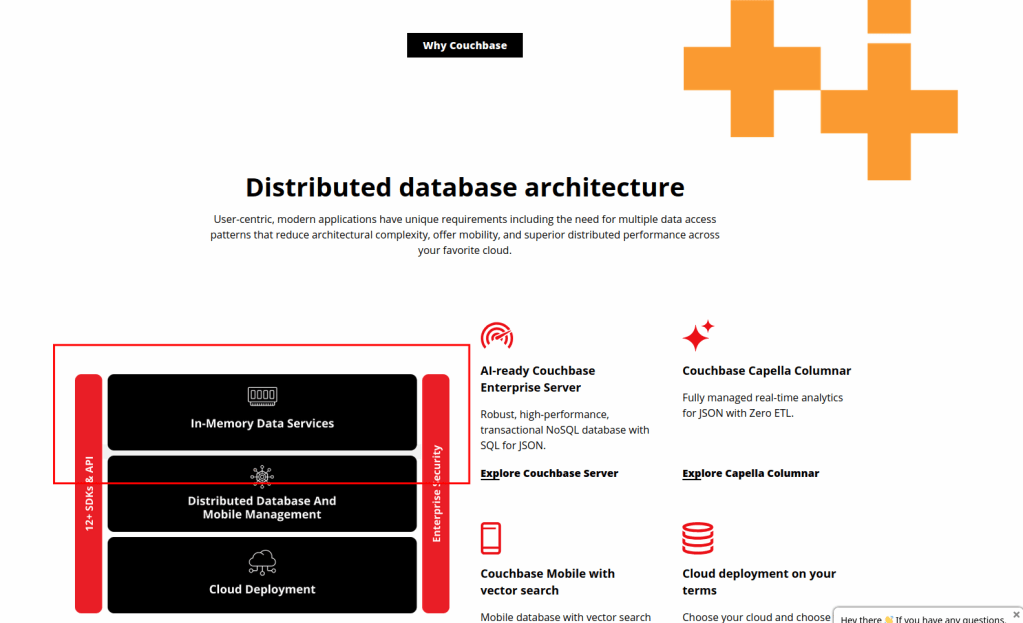
Task: Open the Explore Capella Columnar link
Action: pyautogui.click(x=750, y=473)
